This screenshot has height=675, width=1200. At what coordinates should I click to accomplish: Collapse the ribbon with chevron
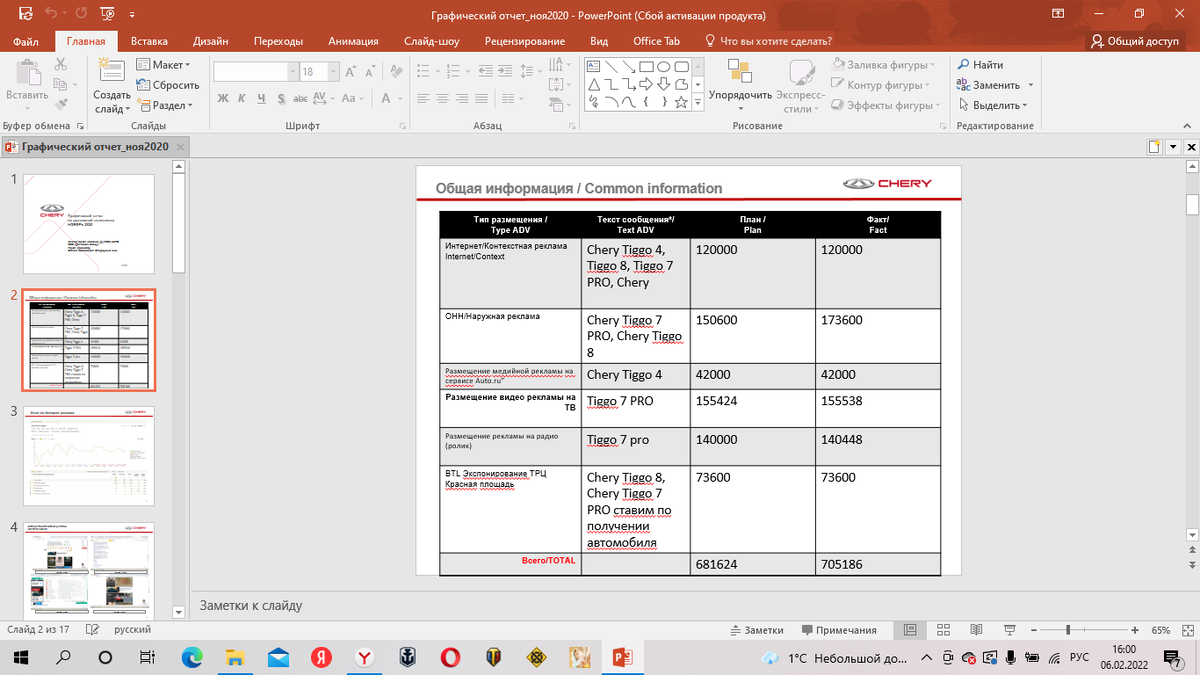click(1188, 126)
